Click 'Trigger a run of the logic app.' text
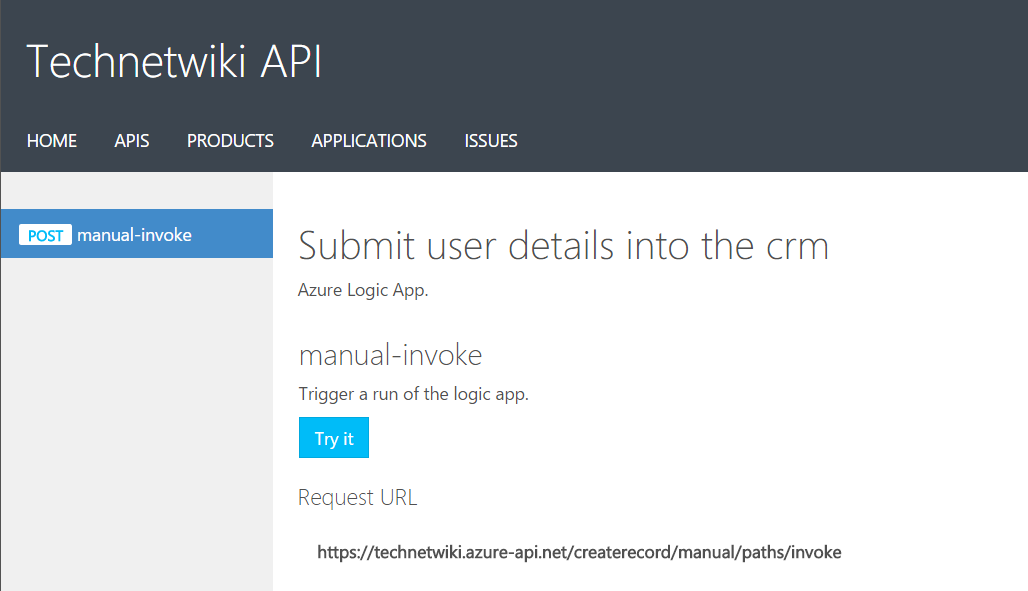Viewport: 1028px width, 591px height. click(x=414, y=394)
